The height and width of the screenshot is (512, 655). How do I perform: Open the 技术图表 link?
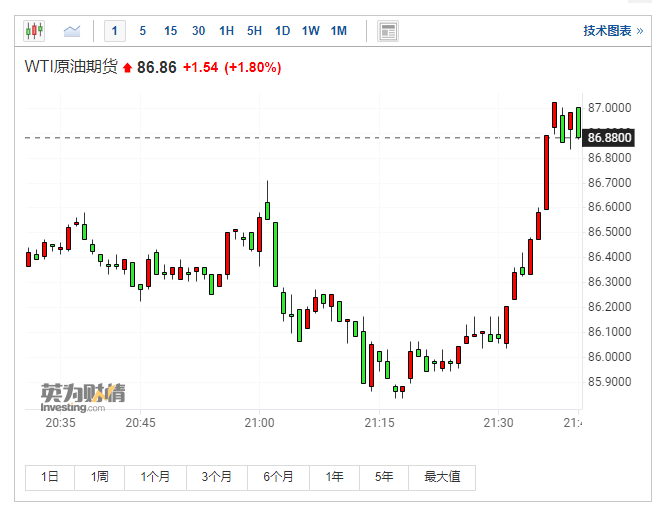tap(613, 31)
